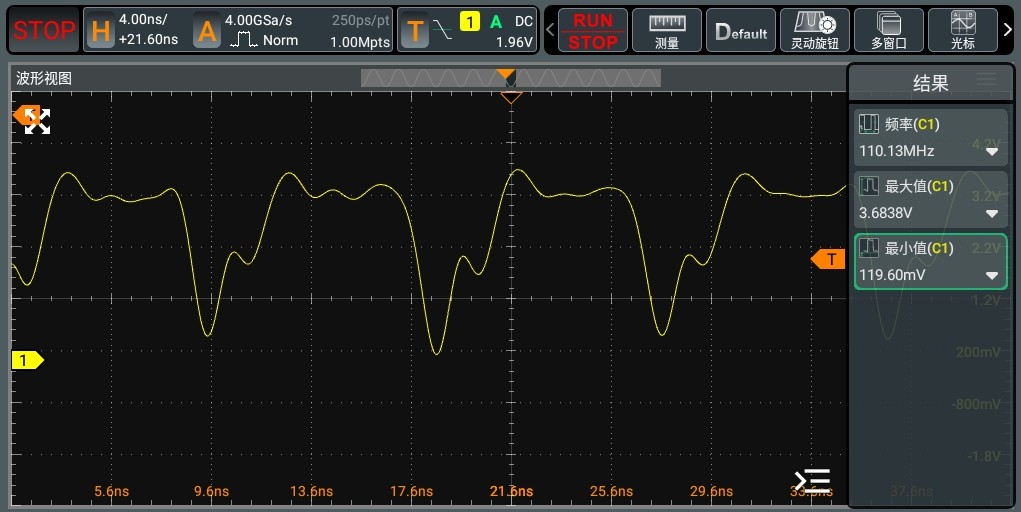Open horizontal timebase H settings
Screen dimensions: 1021x512
click(101, 31)
